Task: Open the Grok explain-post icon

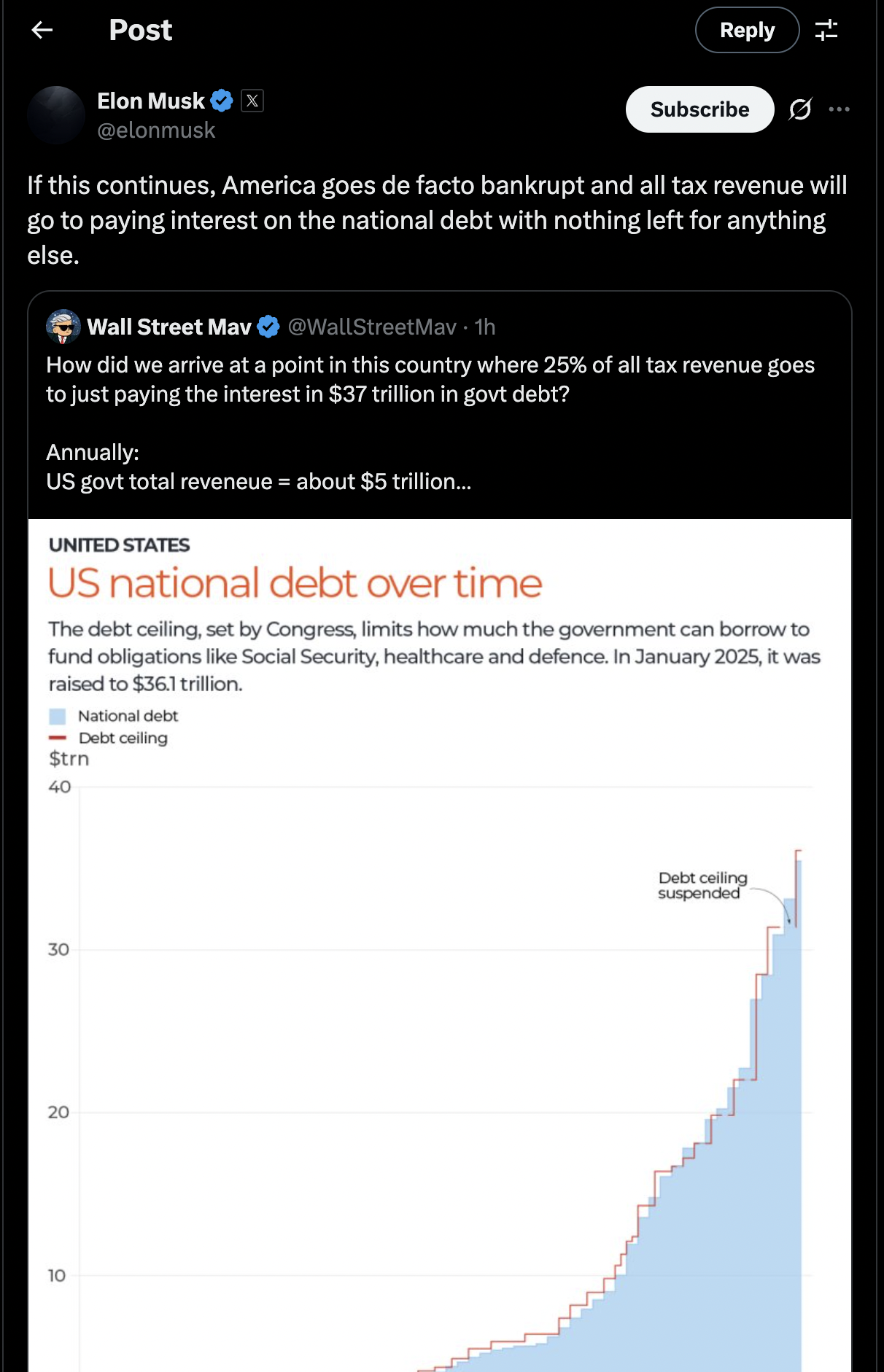Action: pos(800,109)
